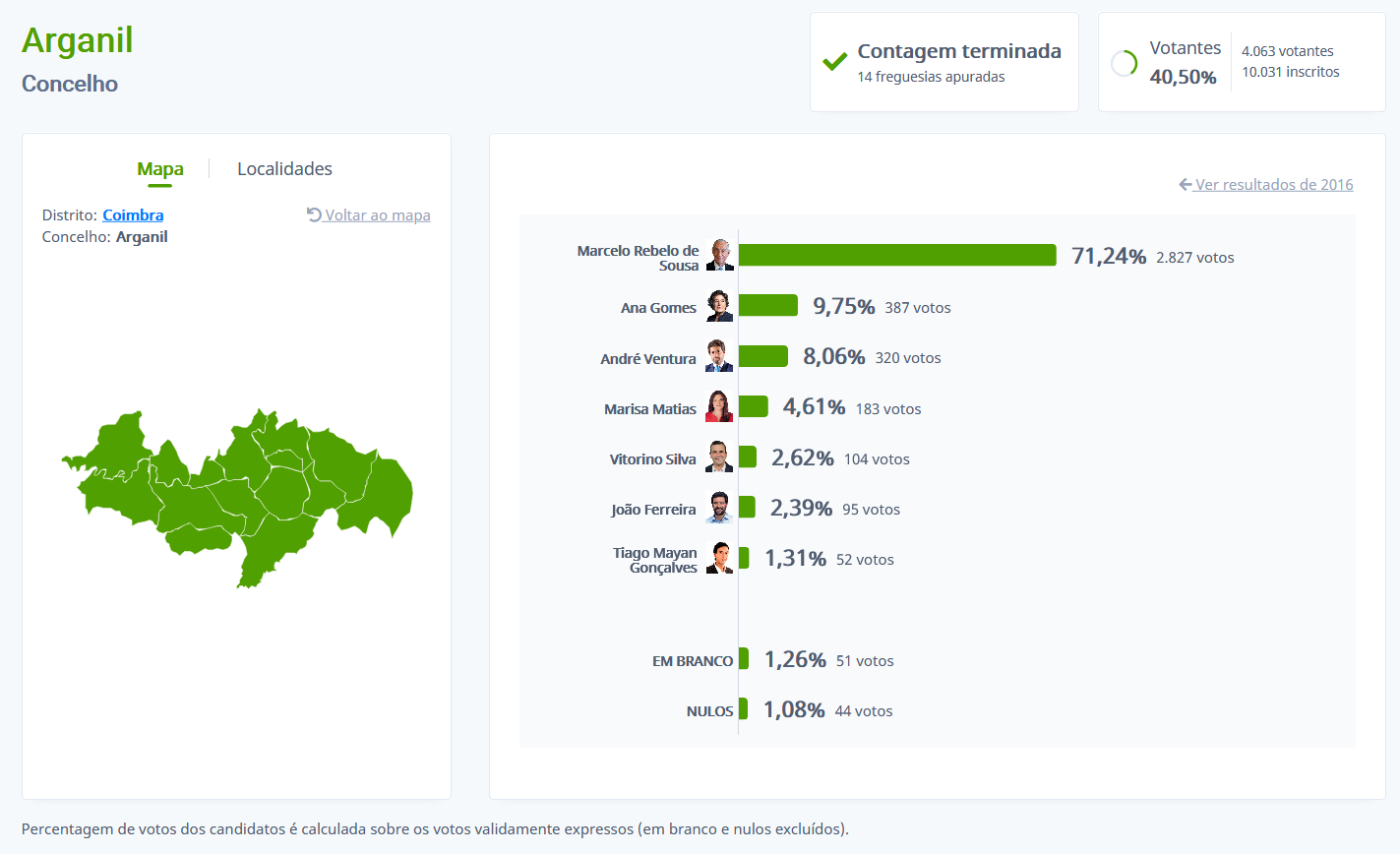Click João Ferreira candidate photo
The image size is (1400, 854).
click(x=720, y=508)
